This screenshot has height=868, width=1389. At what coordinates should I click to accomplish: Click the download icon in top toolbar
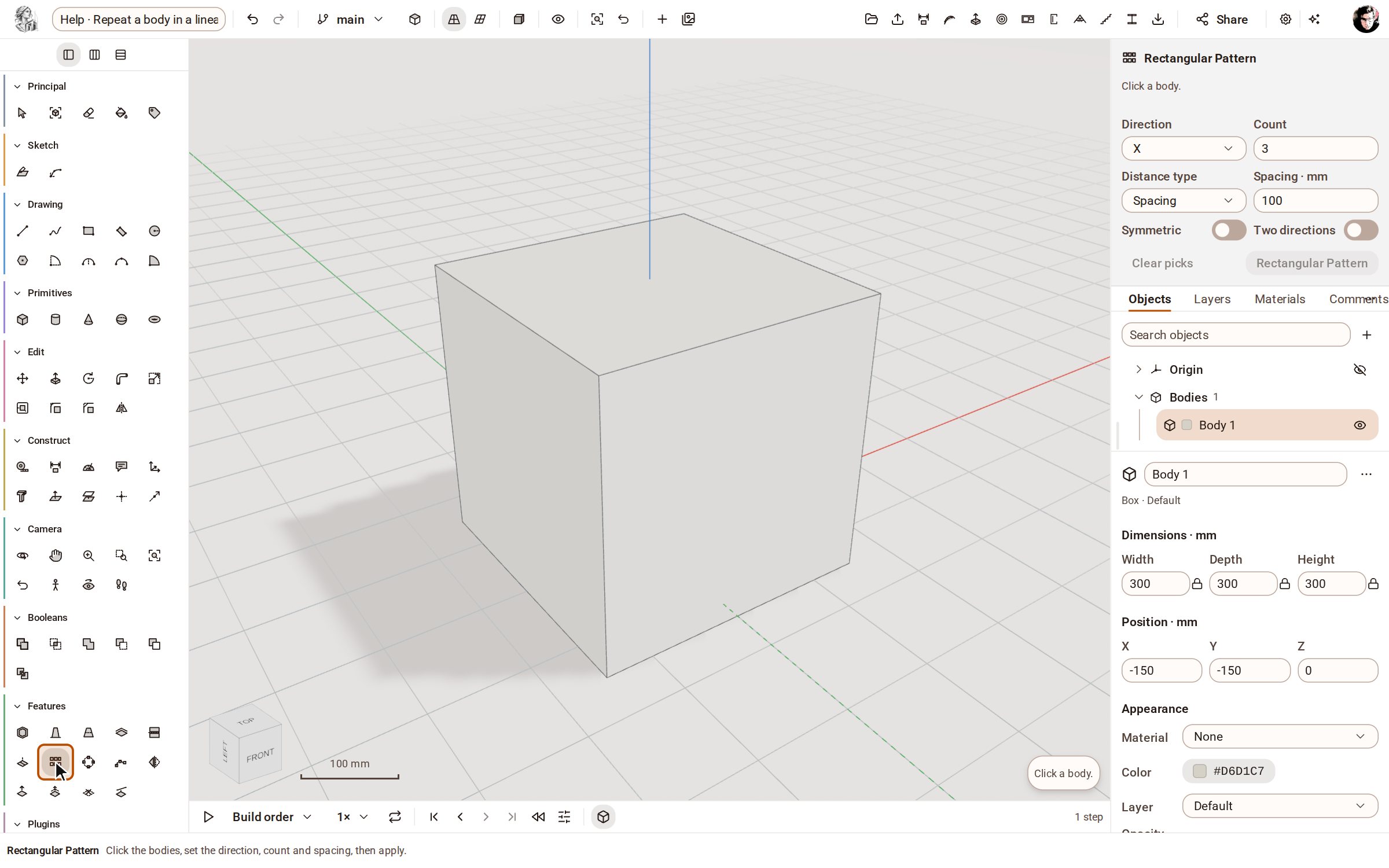1158,19
